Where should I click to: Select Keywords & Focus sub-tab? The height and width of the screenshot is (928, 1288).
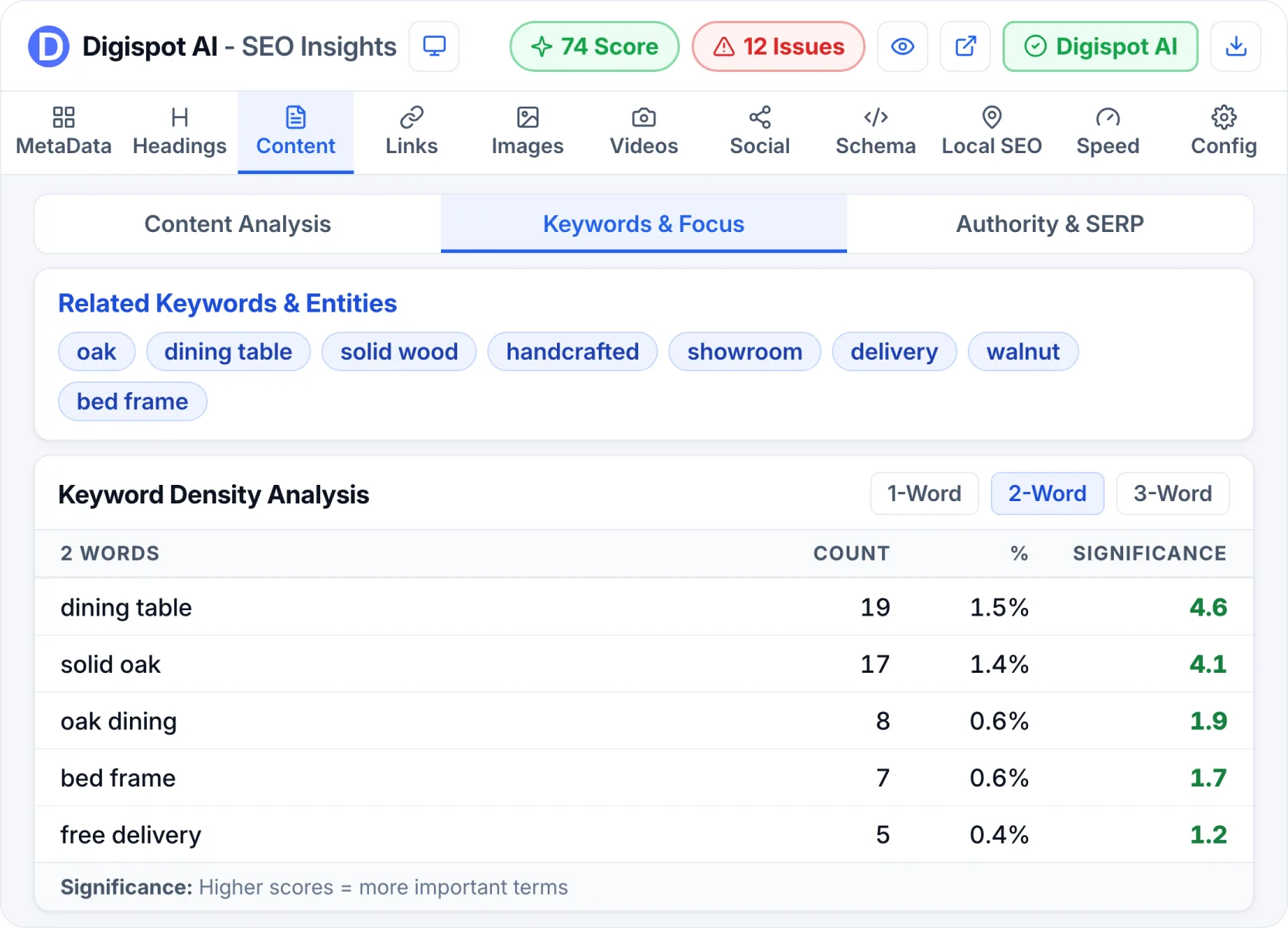tap(644, 224)
